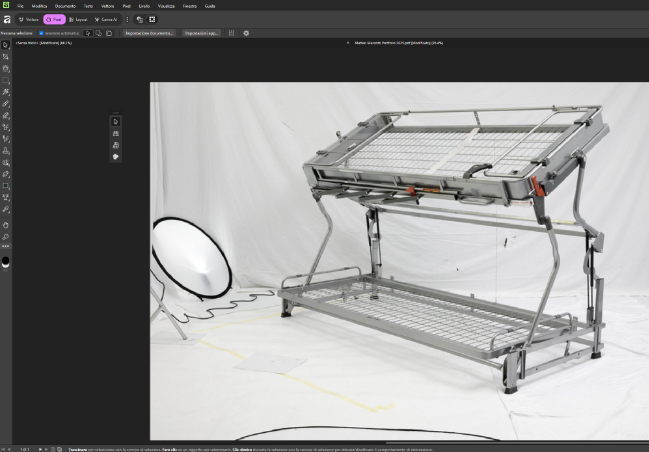Switch to Pixel studio

point(54,19)
